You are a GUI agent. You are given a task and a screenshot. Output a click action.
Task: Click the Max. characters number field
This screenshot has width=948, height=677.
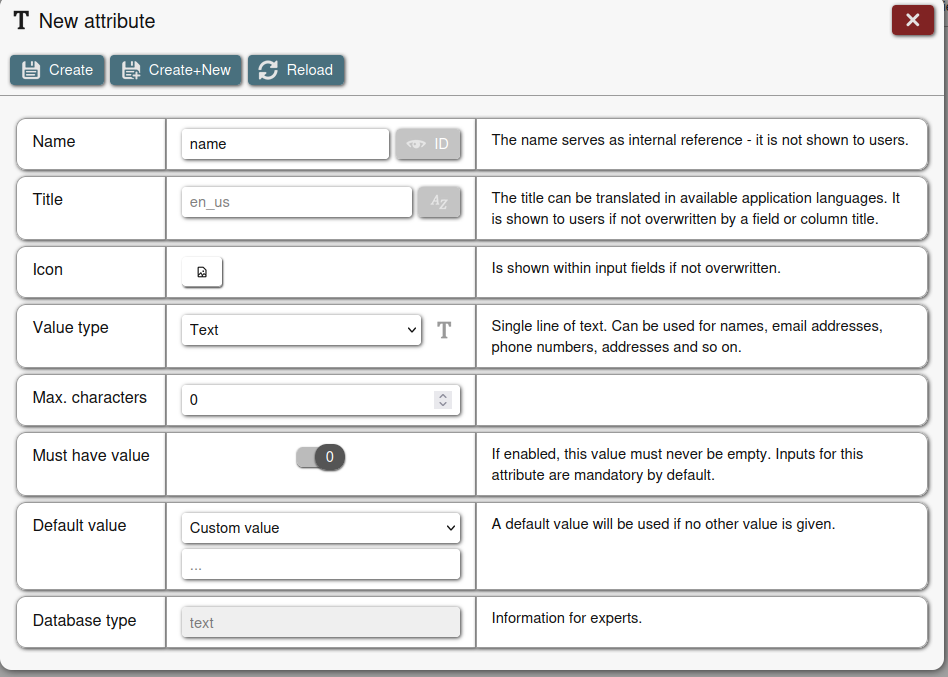pos(305,400)
